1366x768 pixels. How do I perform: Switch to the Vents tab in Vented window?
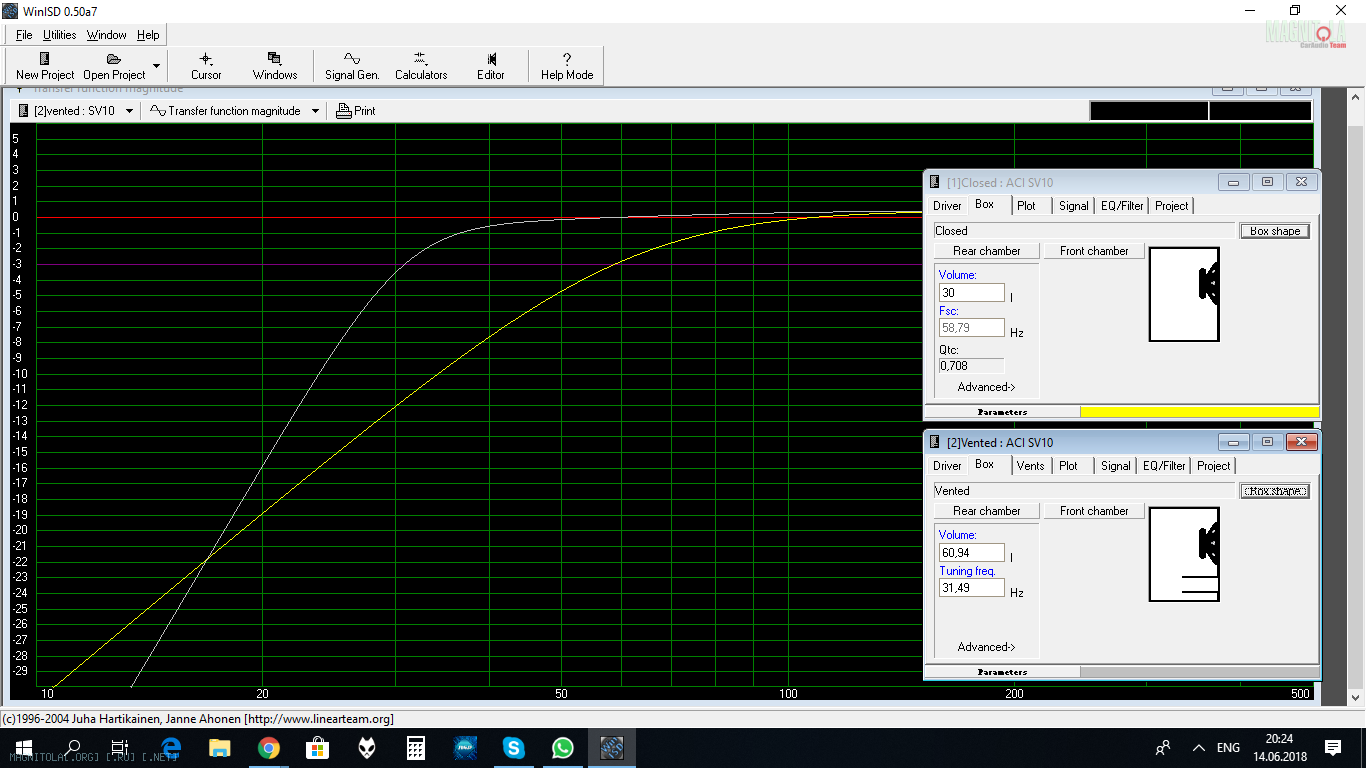click(1030, 466)
